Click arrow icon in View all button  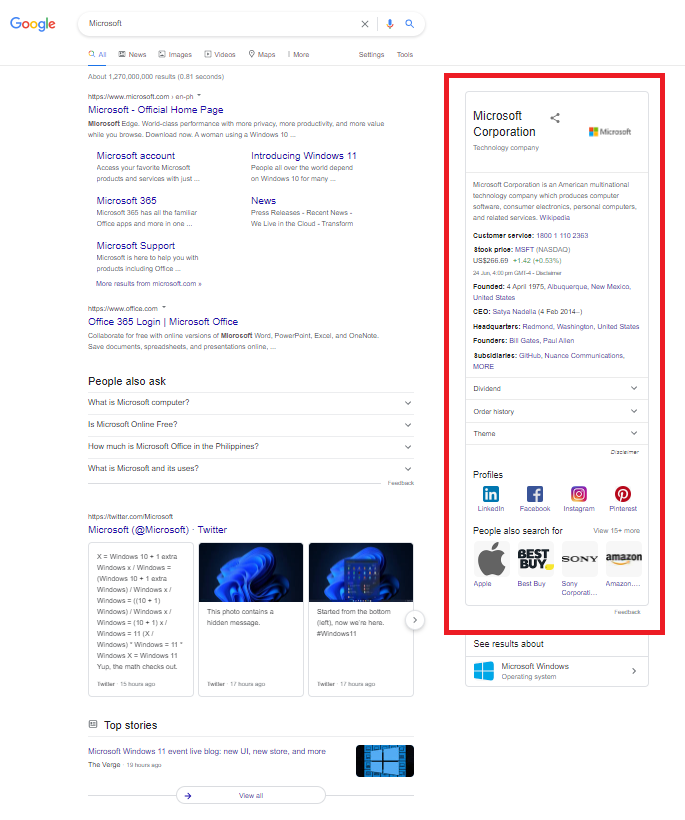point(188,795)
